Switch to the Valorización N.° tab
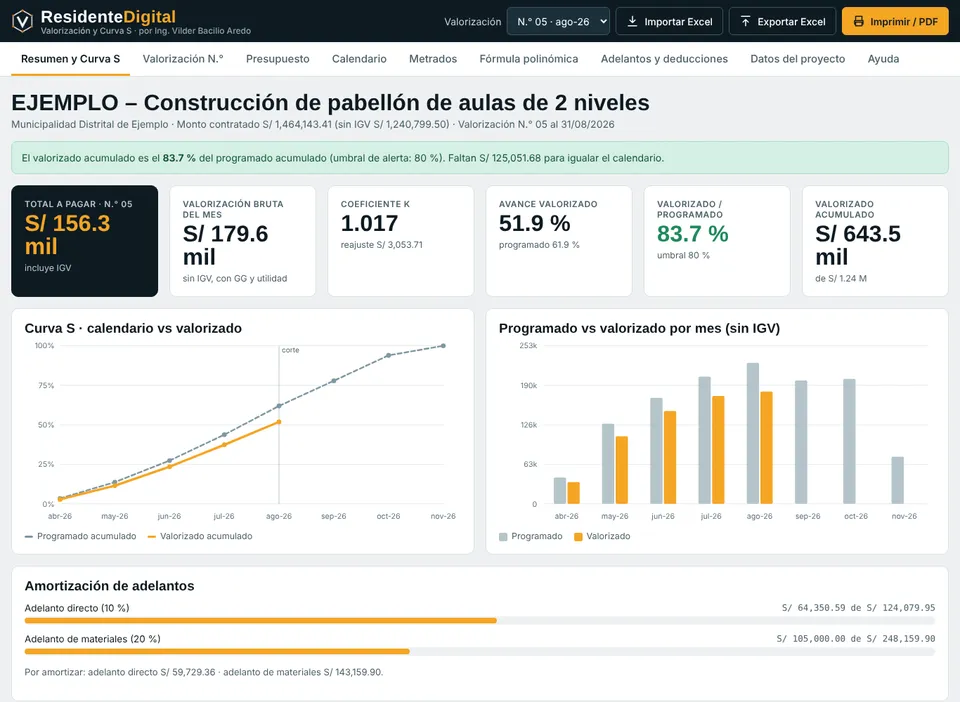Screen dimensions: 960x702 pyautogui.click(x=183, y=59)
